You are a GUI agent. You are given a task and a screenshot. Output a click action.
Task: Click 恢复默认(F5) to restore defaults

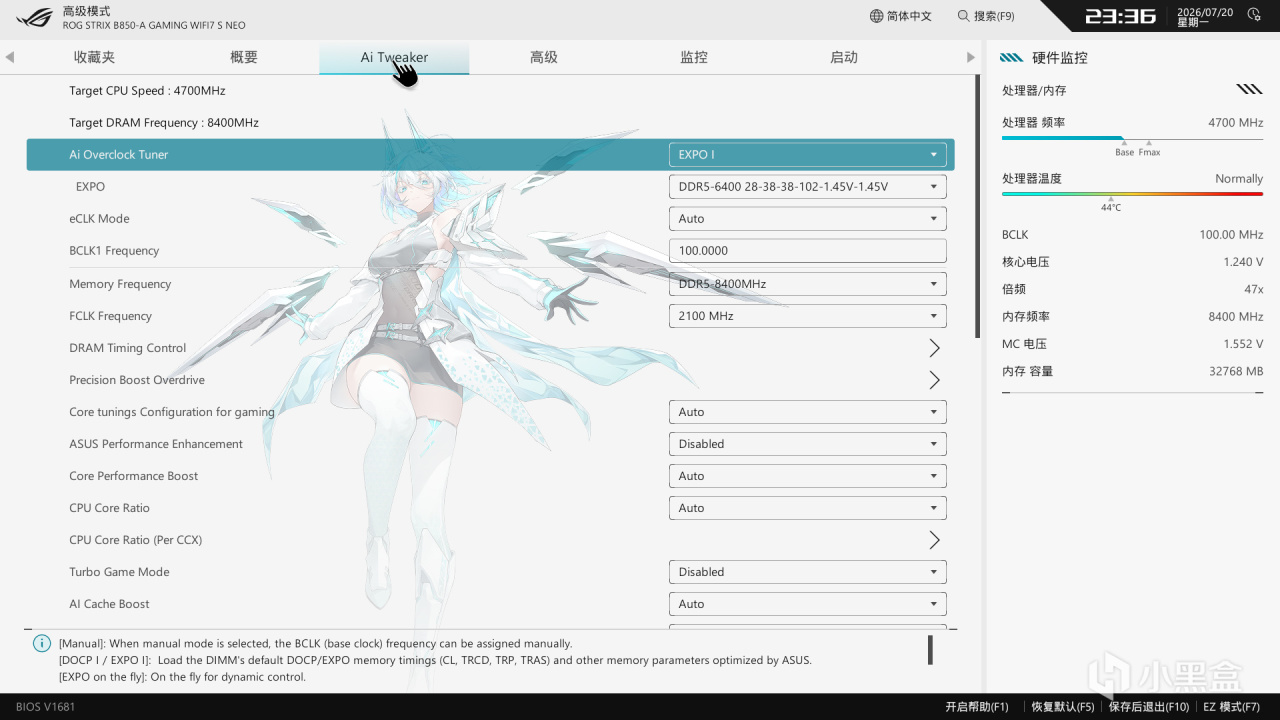pos(1063,707)
